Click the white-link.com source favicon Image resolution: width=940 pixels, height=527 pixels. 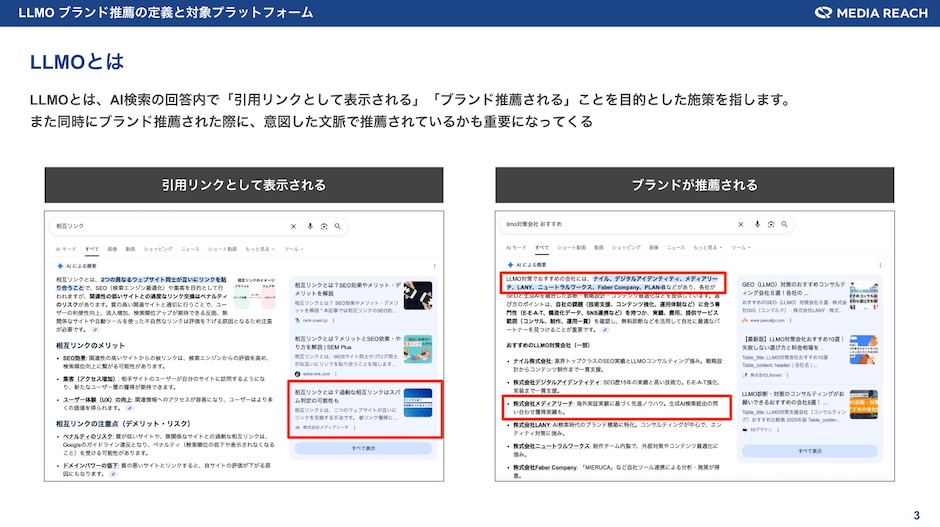pos(297,374)
